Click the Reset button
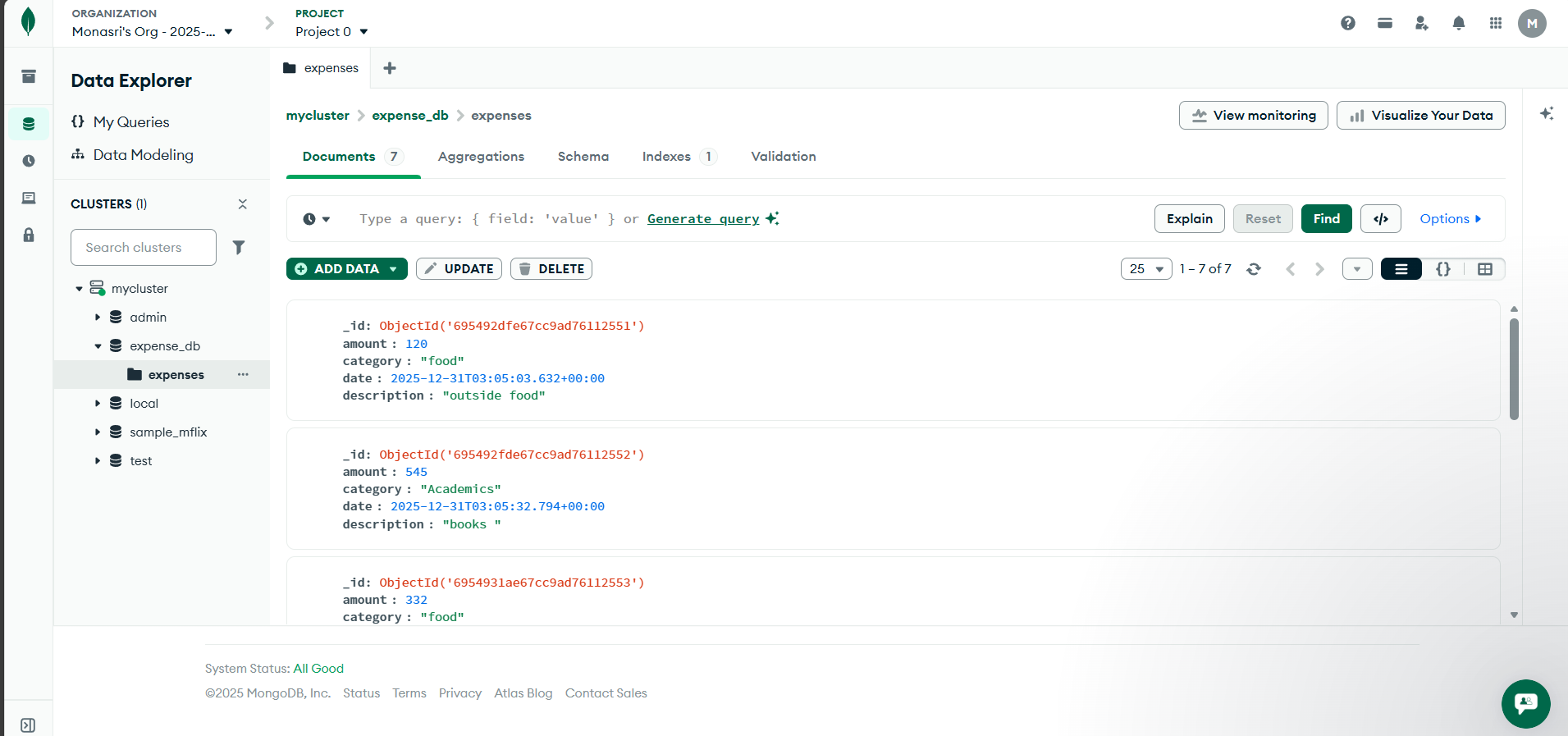 (x=1263, y=219)
